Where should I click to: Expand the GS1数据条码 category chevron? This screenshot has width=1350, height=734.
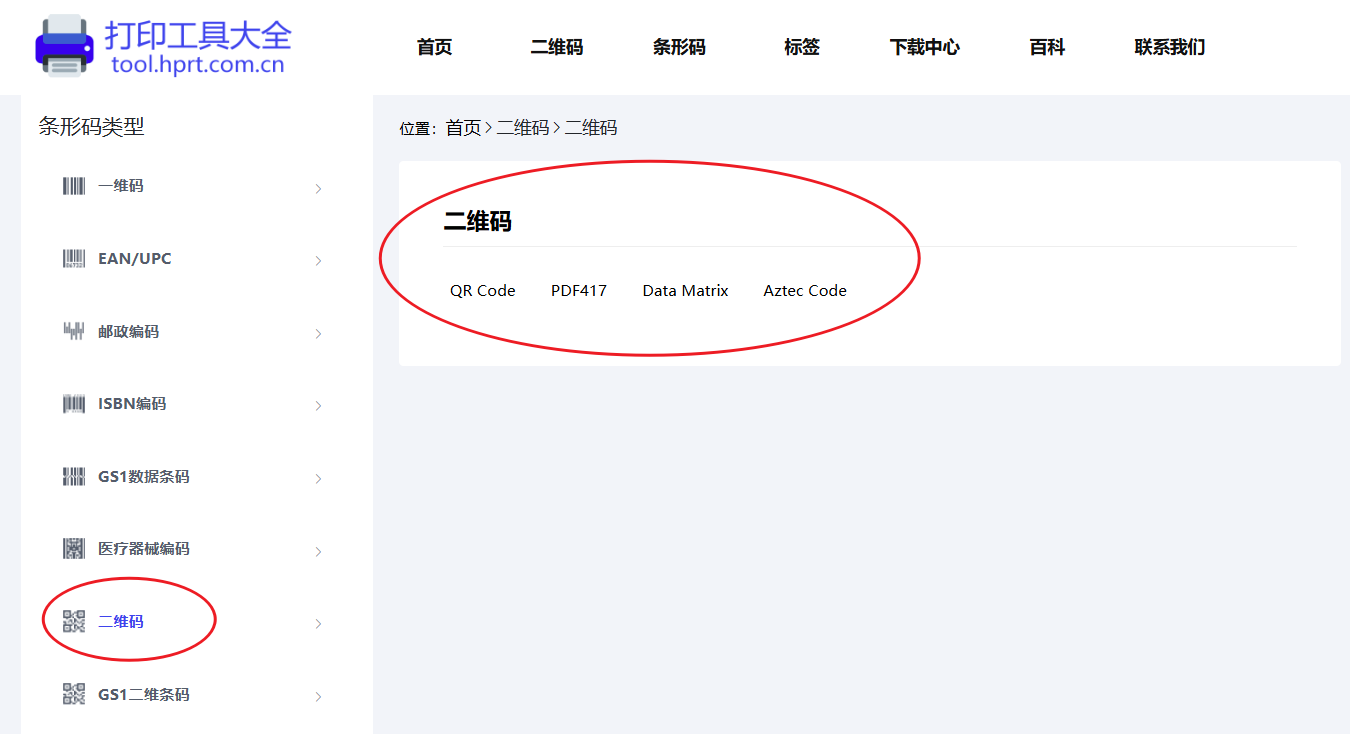coord(319,478)
